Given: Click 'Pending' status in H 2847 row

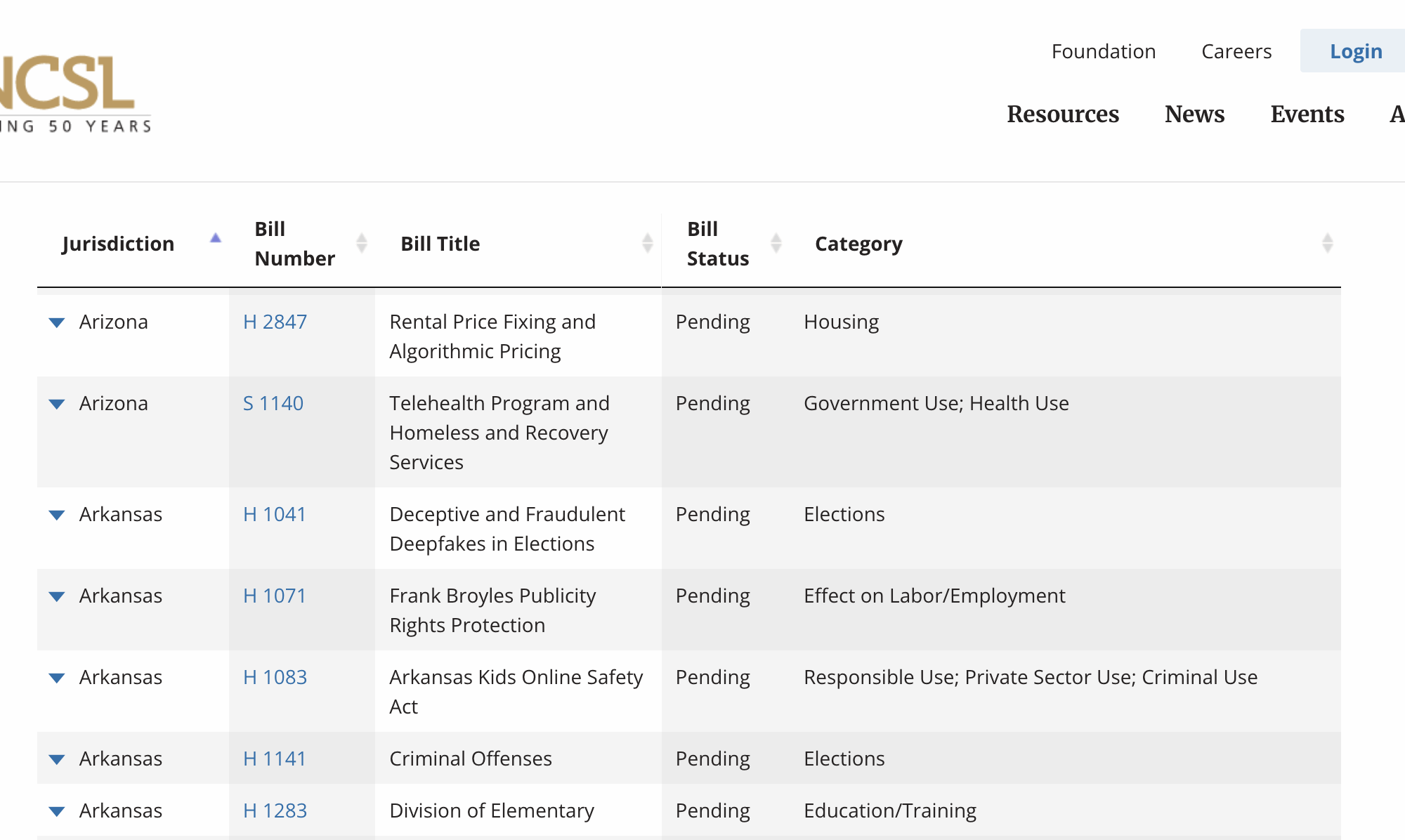Looking at the screenshot, I should coord(713,322).
